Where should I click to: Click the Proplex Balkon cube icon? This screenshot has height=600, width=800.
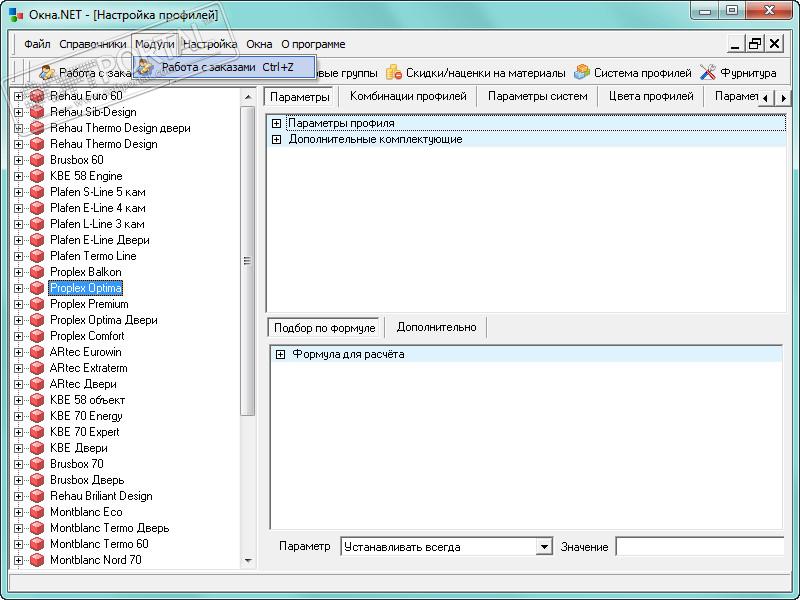pos(37,272)
